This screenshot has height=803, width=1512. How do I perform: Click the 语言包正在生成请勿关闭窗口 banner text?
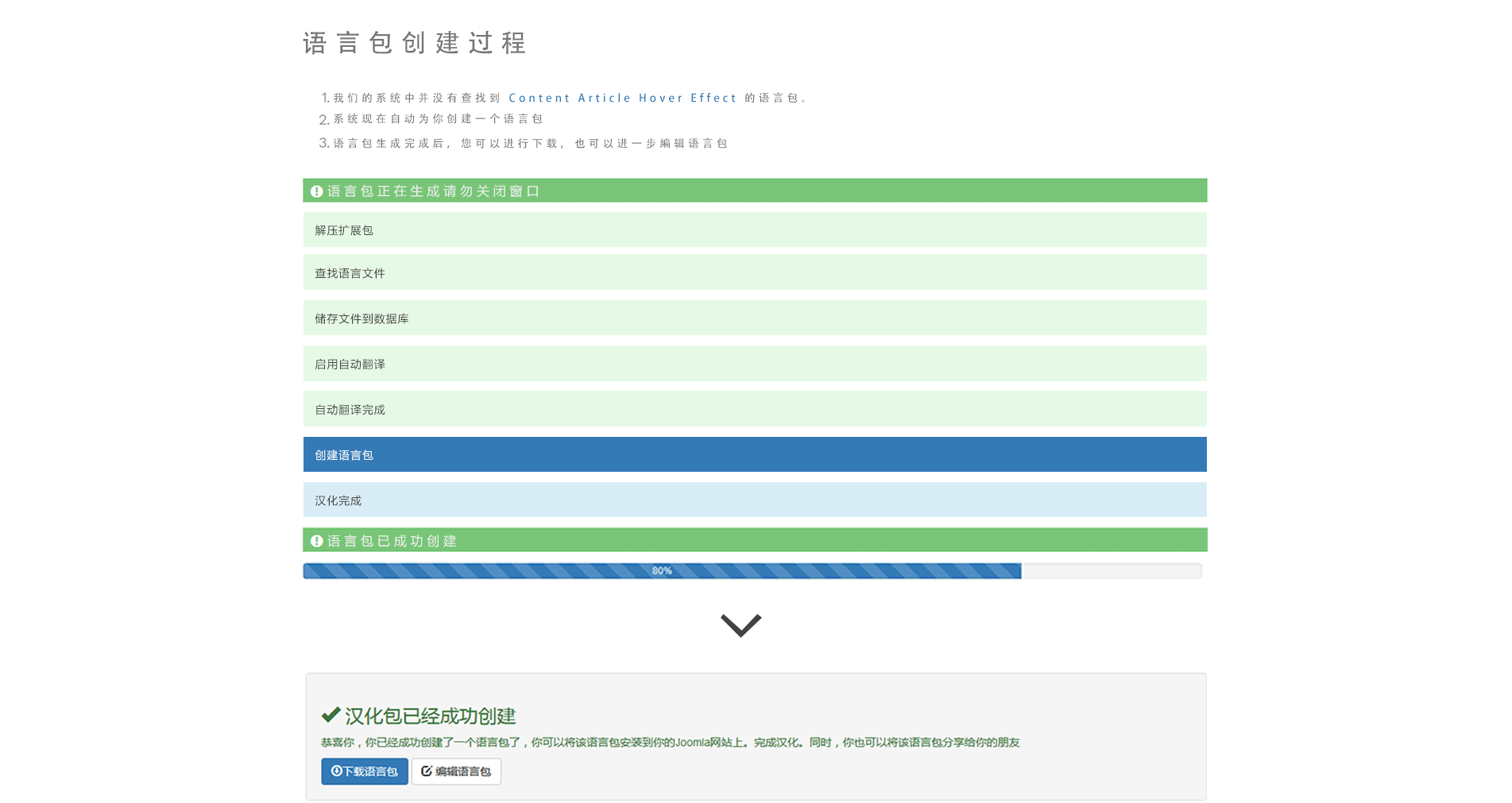pos(434,191)
